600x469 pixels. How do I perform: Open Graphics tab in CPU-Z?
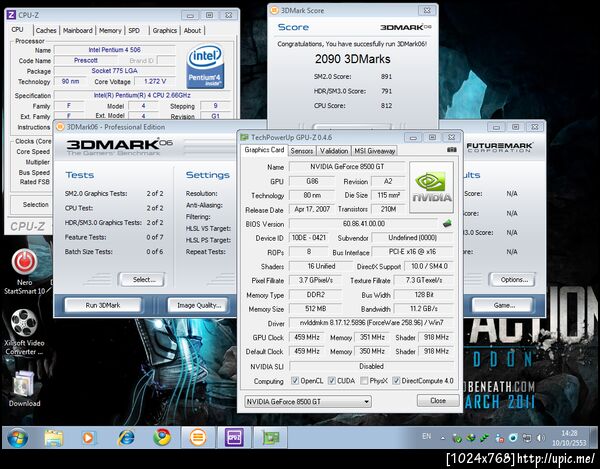point(165,30)
